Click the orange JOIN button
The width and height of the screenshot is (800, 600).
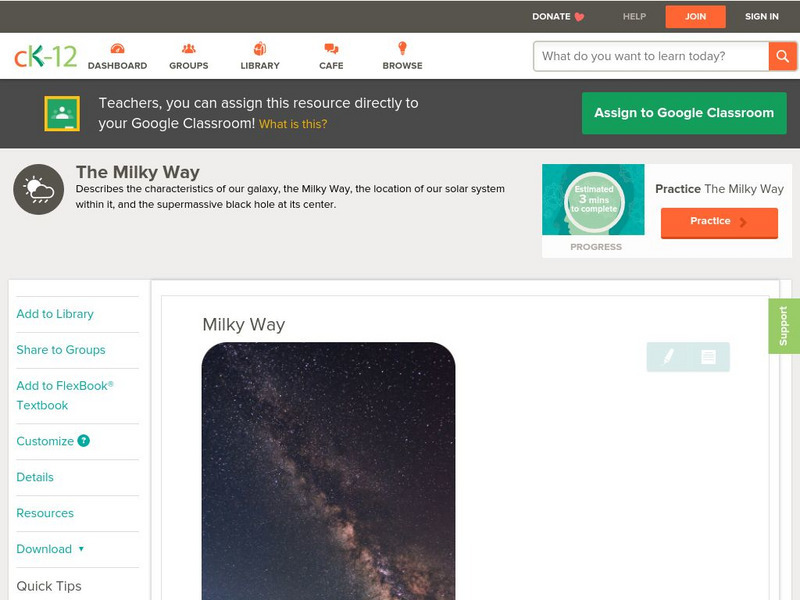[x=695, y=17]
